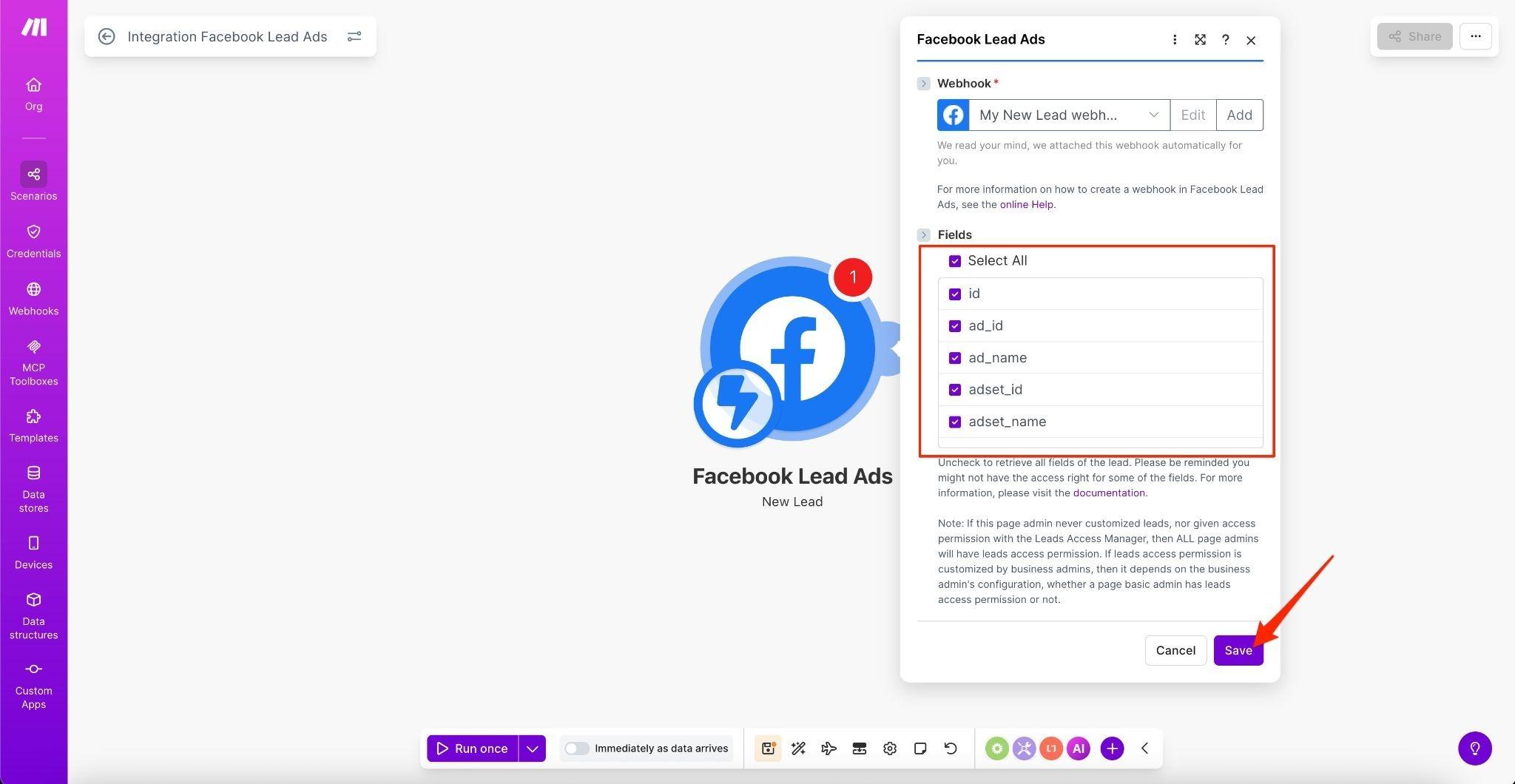The image size is (1515, 784).
Task: Open the orange text parser icon
Action: point(1051,748)
